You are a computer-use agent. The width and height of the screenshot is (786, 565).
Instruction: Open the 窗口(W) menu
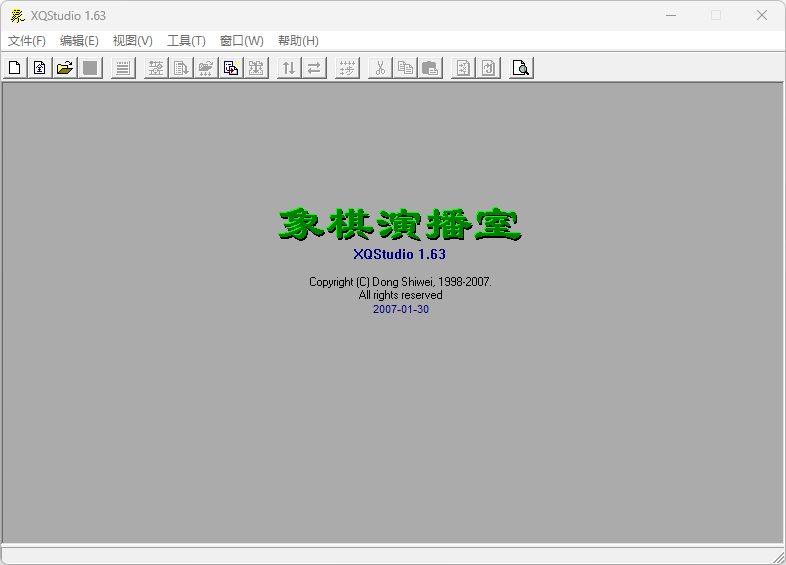tap(241, 41)
